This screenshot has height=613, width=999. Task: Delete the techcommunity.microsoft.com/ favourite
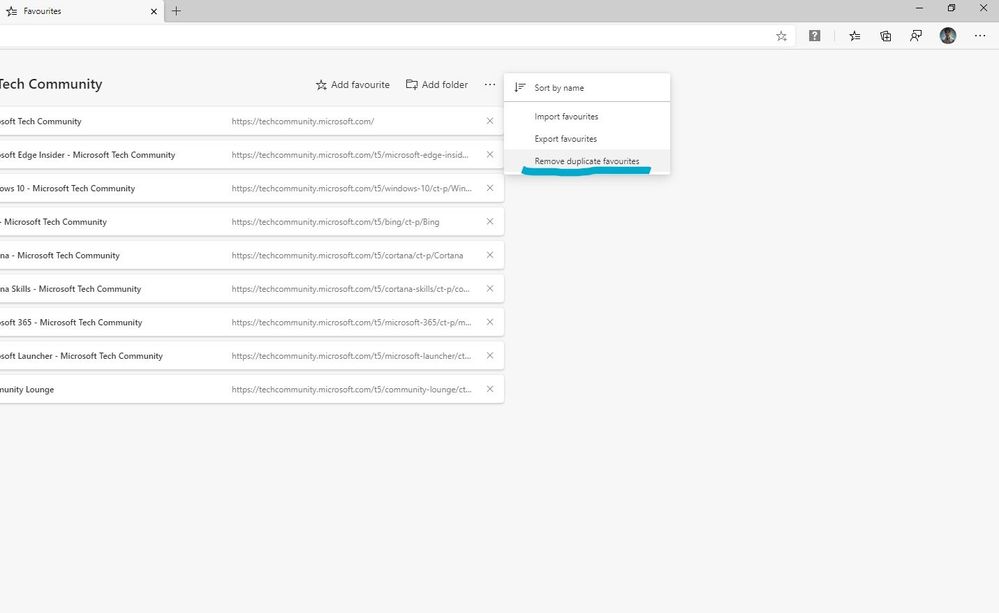tap(489, 121)
